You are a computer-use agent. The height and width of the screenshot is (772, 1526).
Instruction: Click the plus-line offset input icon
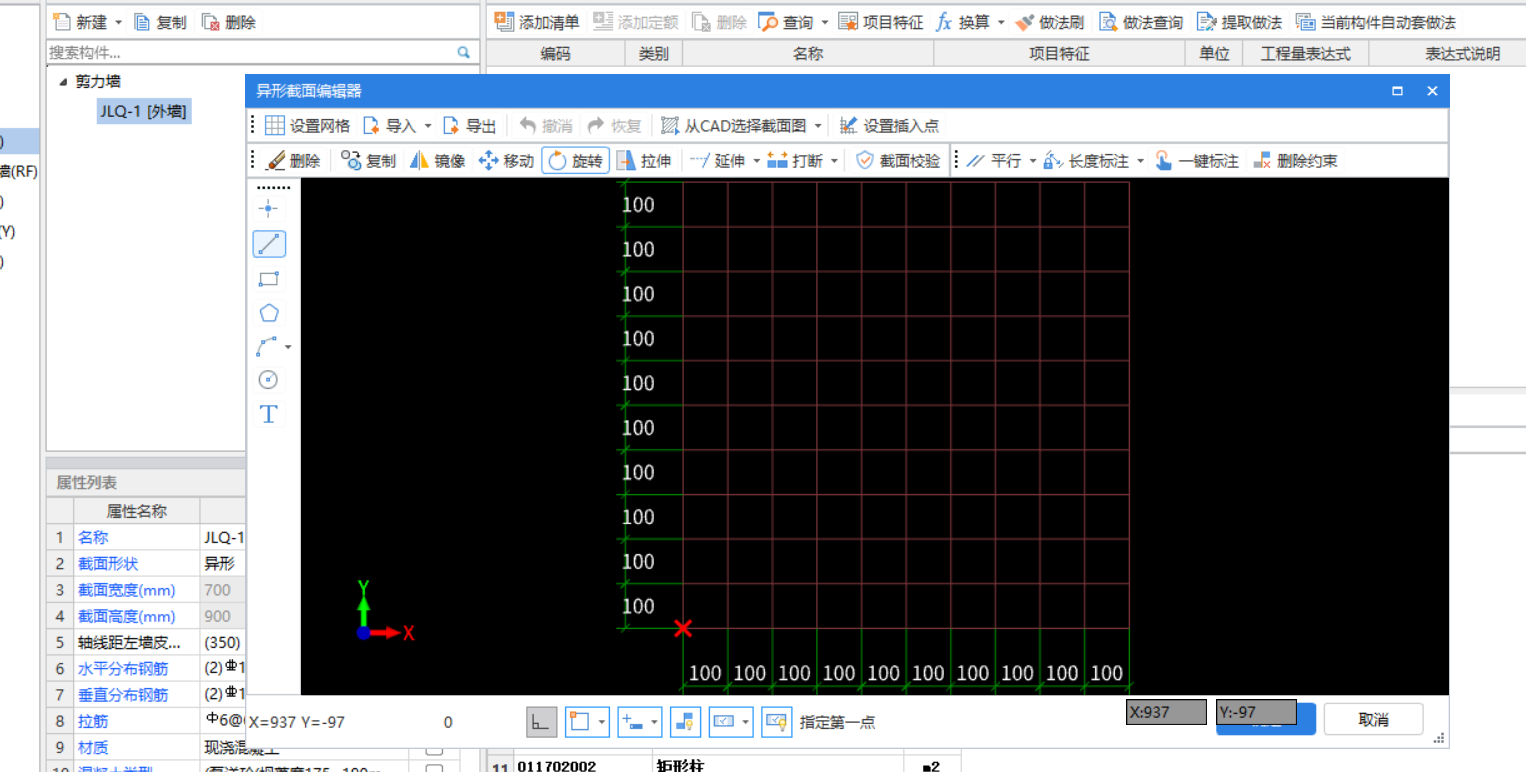632,721
